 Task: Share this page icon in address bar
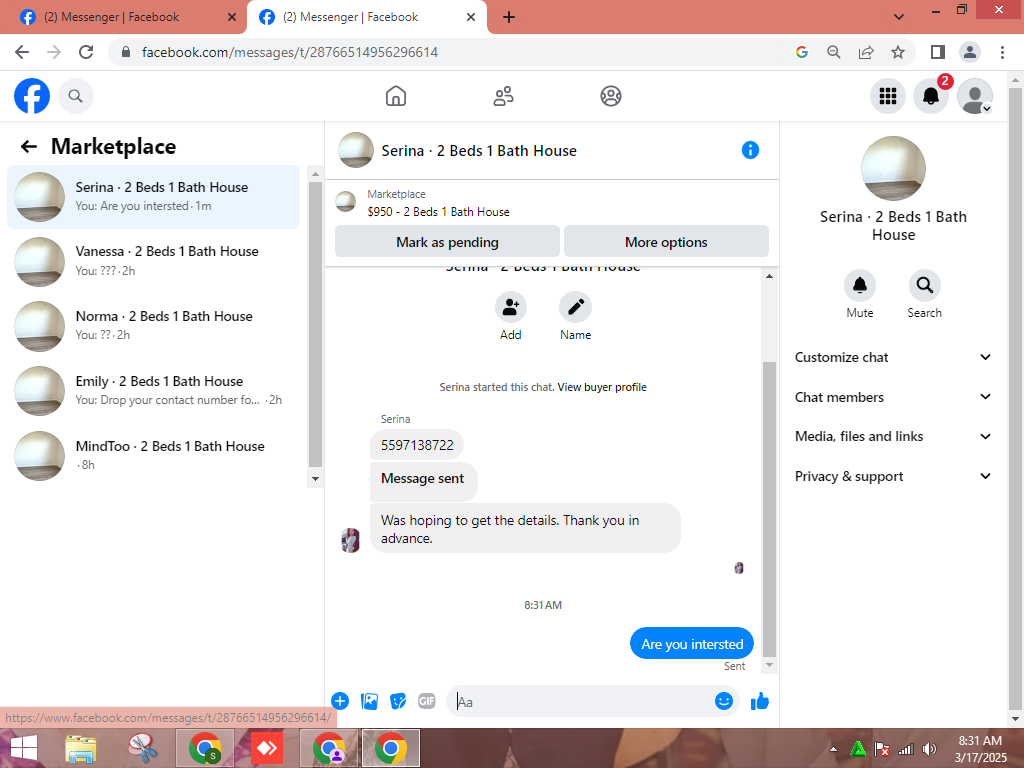point(866,52)
